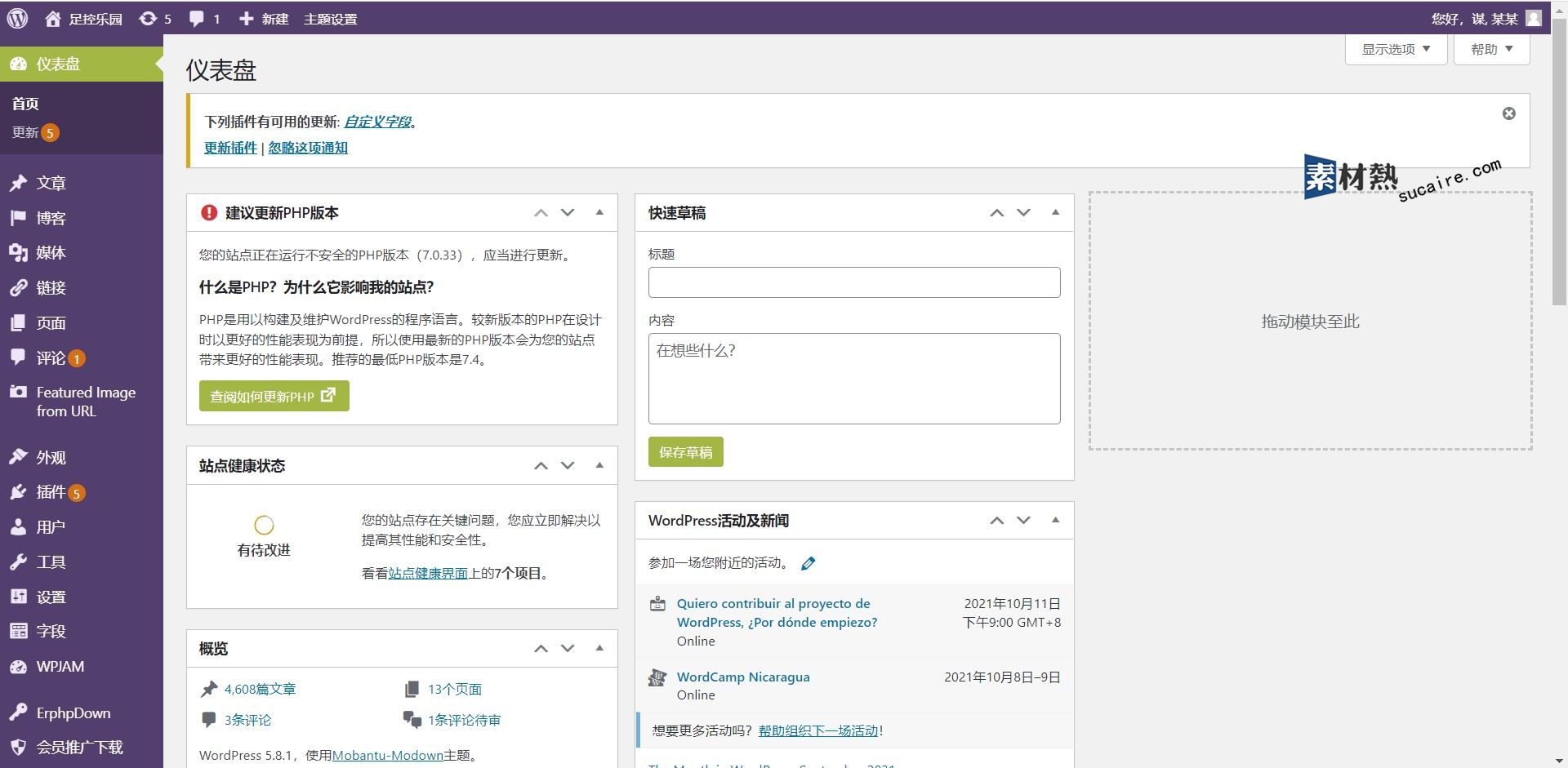
Task: Select 仪表盘 in the sidebar
Action: point(82,64)
